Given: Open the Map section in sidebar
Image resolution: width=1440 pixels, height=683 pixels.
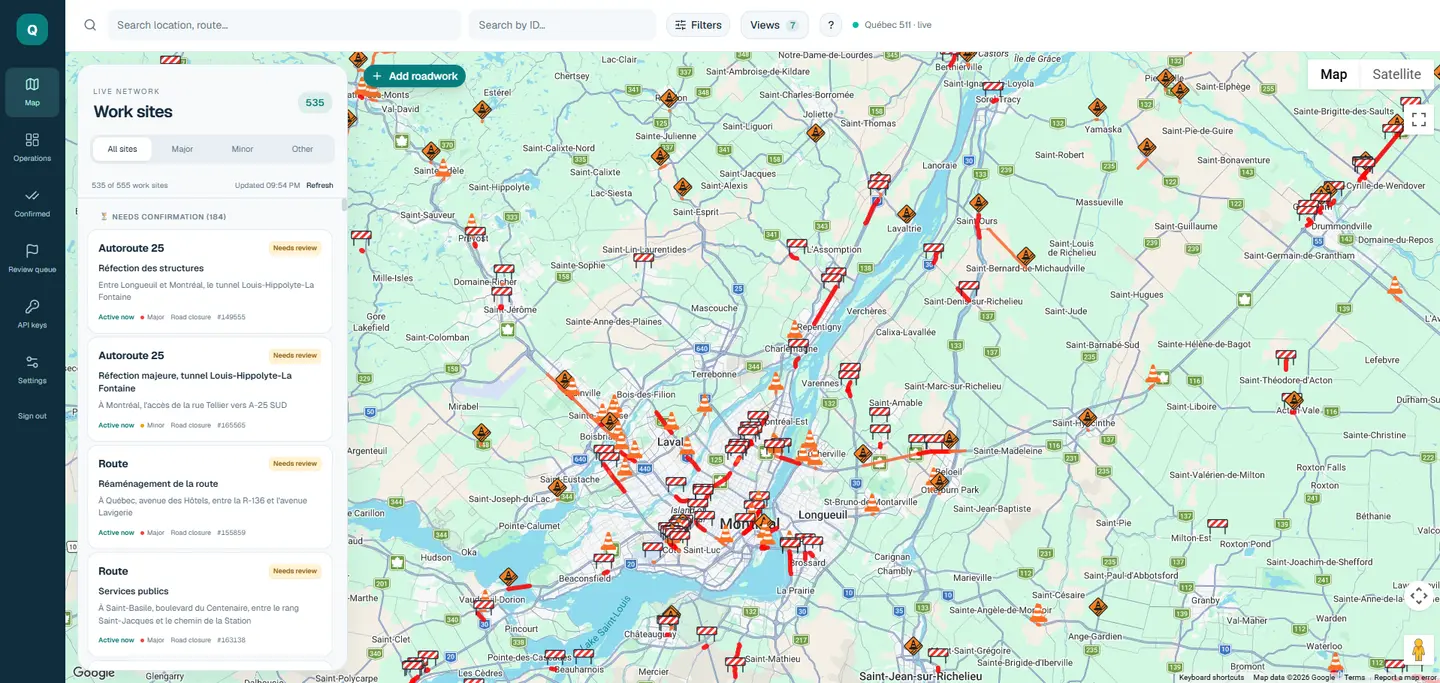Looking at the screenshot, I should [32, 92].
